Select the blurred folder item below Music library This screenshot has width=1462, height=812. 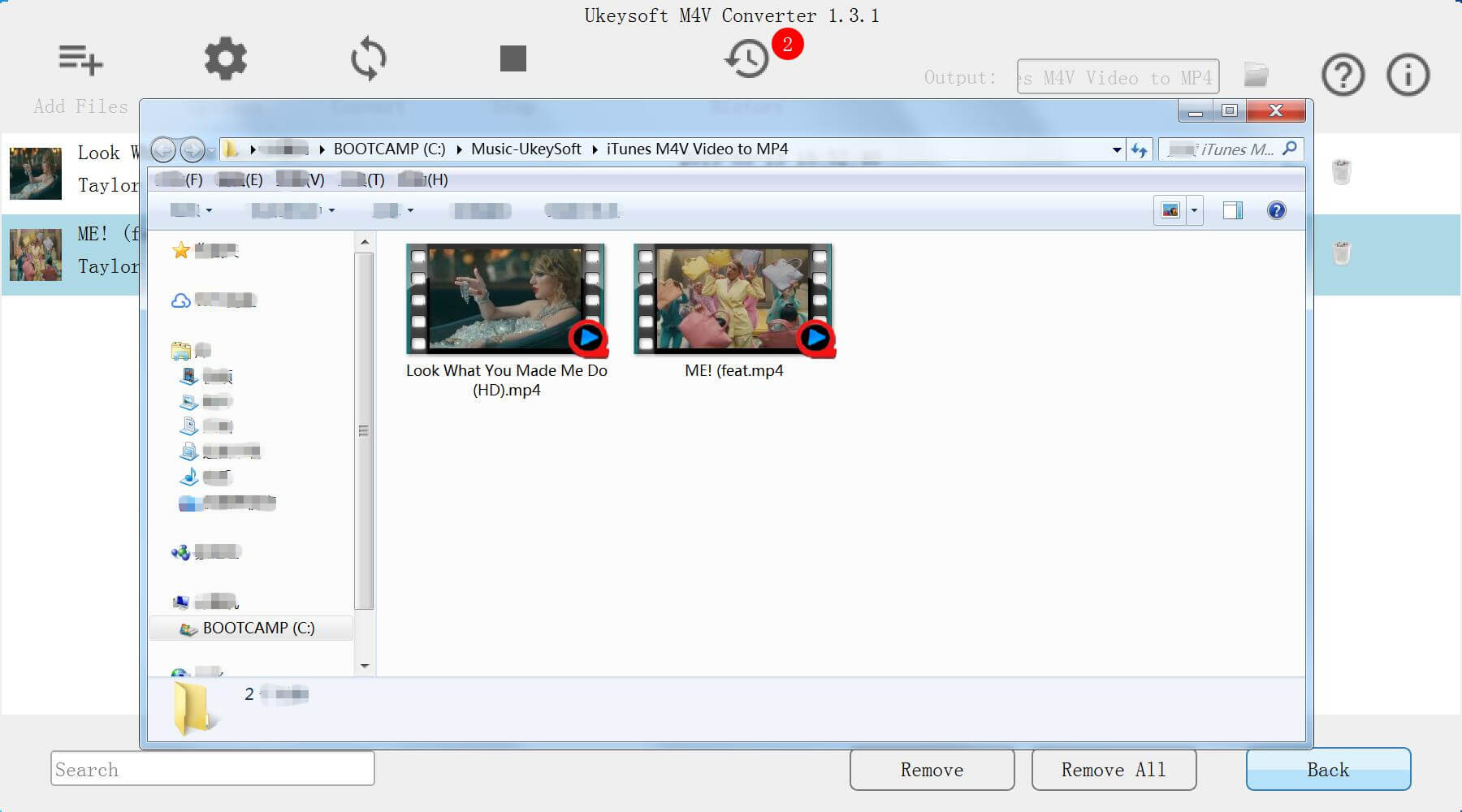pyautogui.click(x=227, y=503)
